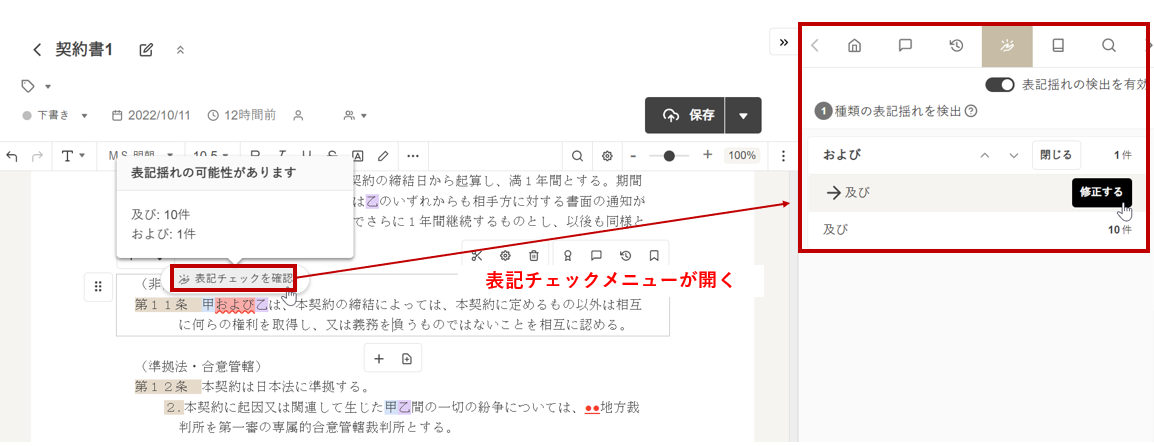Screen dimensions: 1154x446
Task: Click the 修正する button
Action: point(1101,192)
